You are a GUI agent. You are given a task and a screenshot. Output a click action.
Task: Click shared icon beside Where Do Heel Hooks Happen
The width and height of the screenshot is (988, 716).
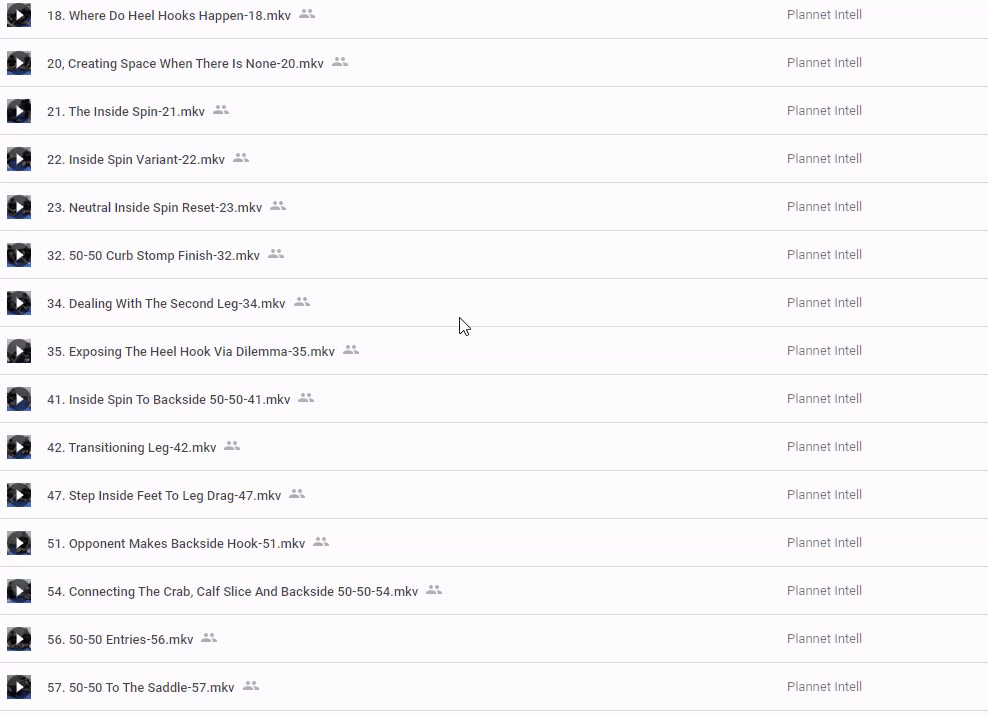[307, 14]
